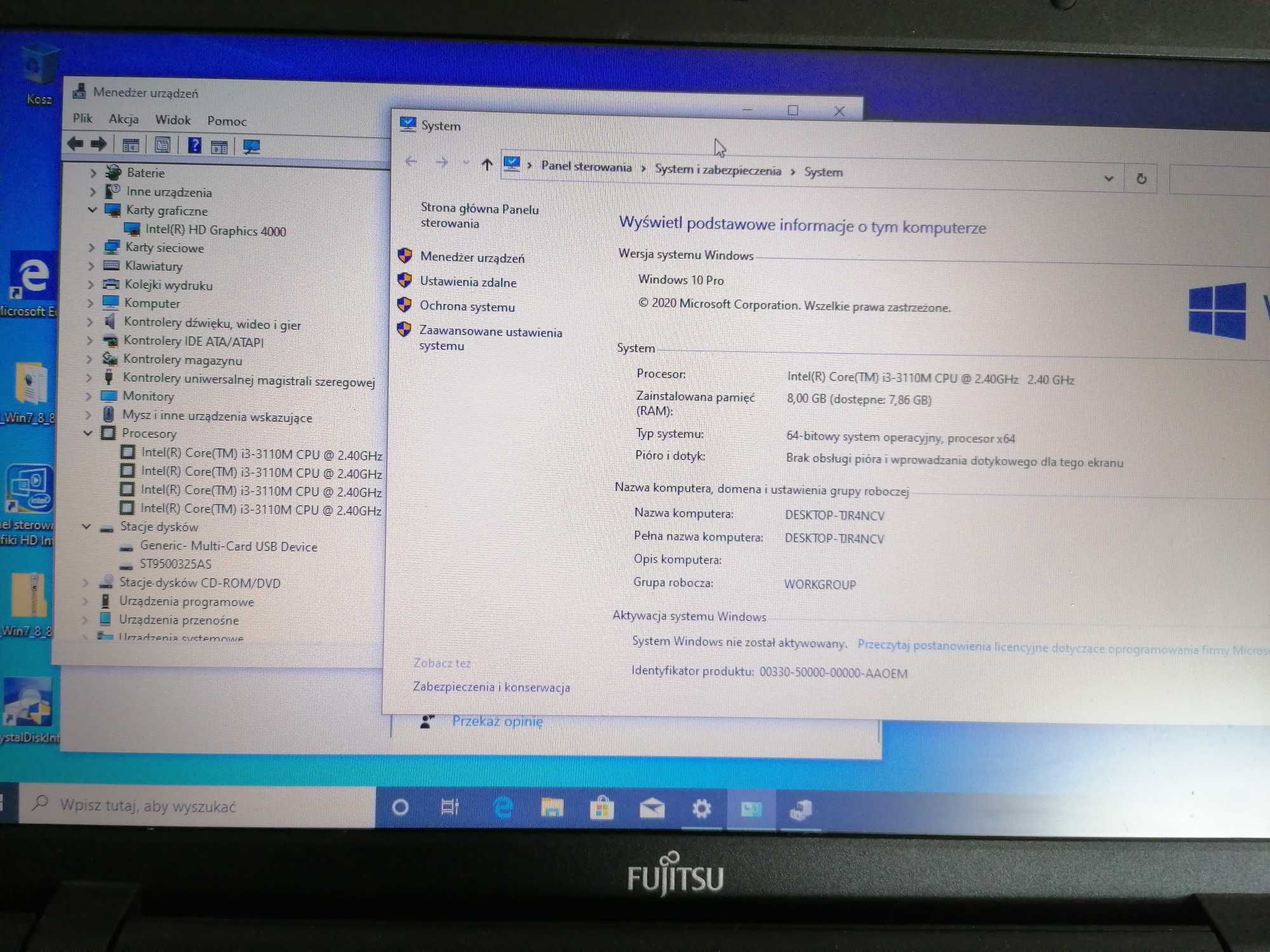The image size is (1270, 952).
Task: Click the scan for hardware changes monitor icon
Action: coord(251,147)
